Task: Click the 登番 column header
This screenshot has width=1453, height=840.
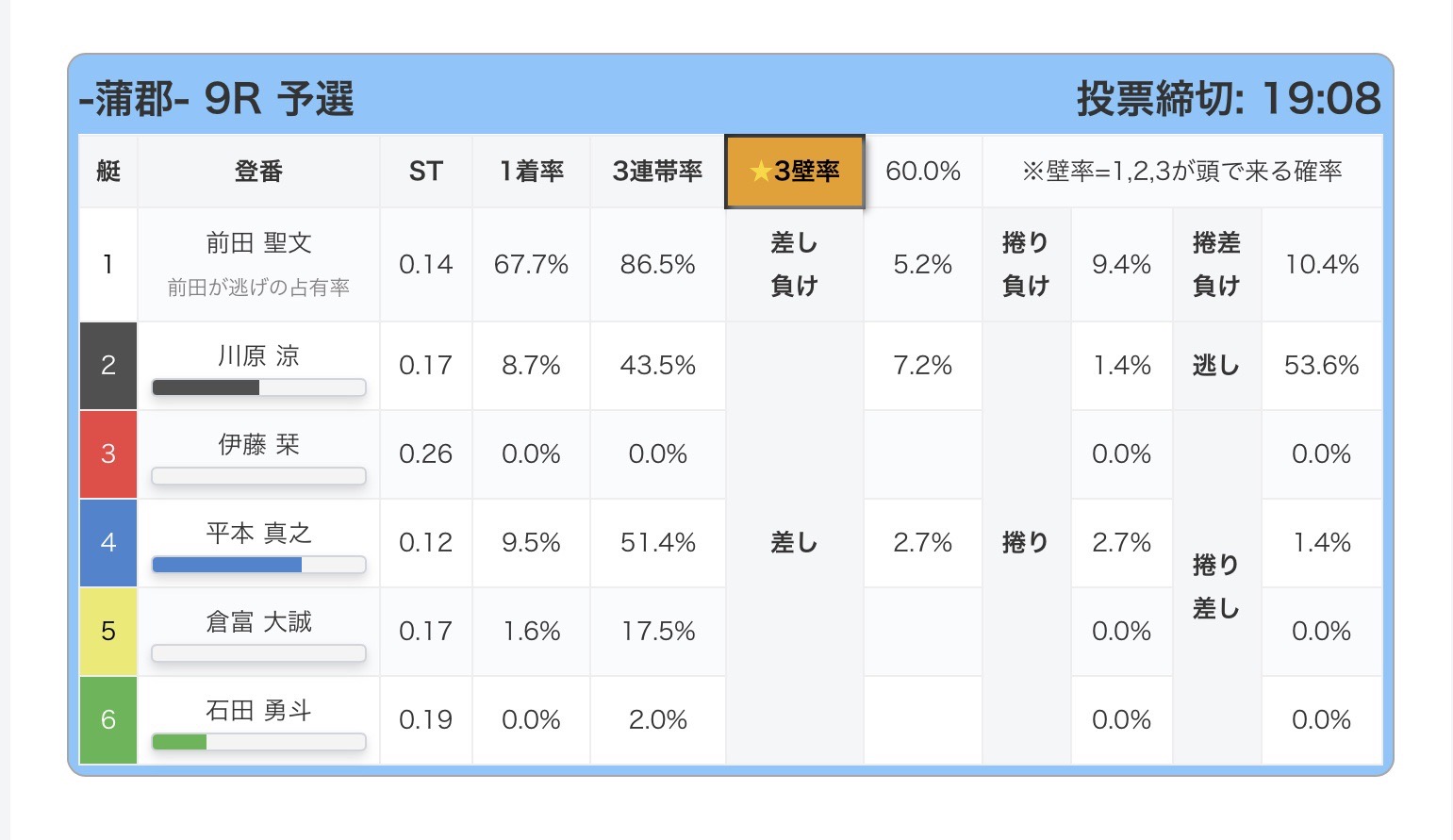Action: pyautogui.click(x=258, y=172)
